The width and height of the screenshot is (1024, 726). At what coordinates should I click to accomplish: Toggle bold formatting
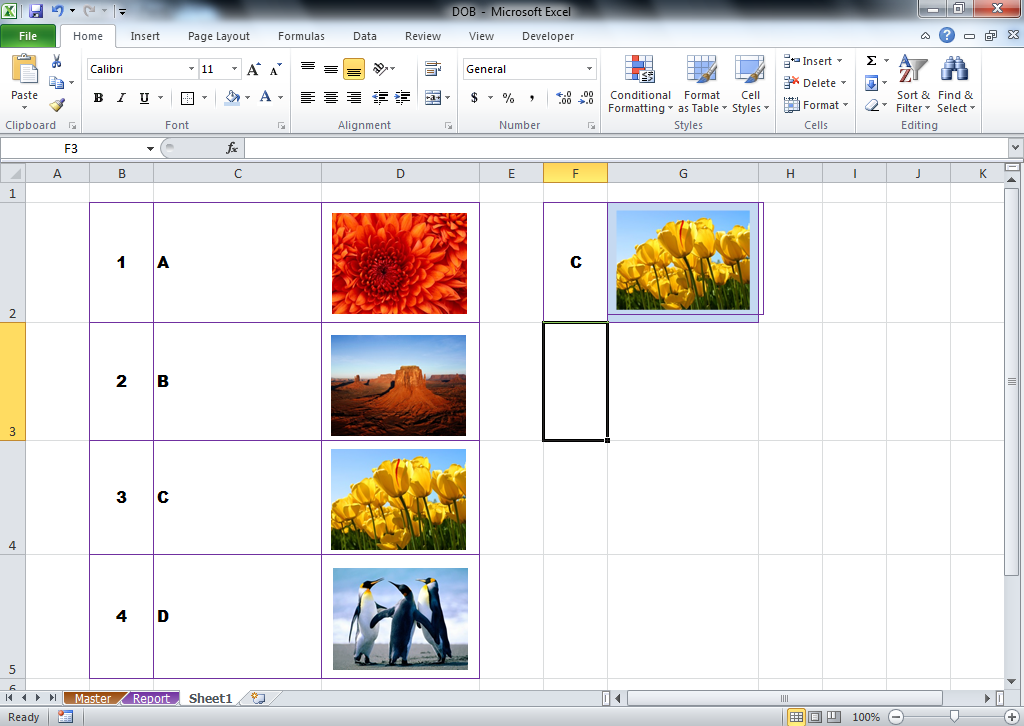(96, 98)
